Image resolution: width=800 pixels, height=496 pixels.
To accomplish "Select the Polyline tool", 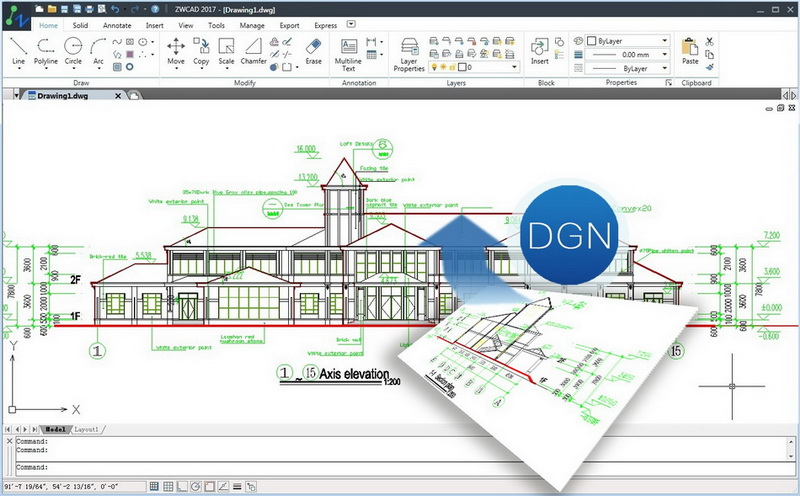I will (45, 50).
